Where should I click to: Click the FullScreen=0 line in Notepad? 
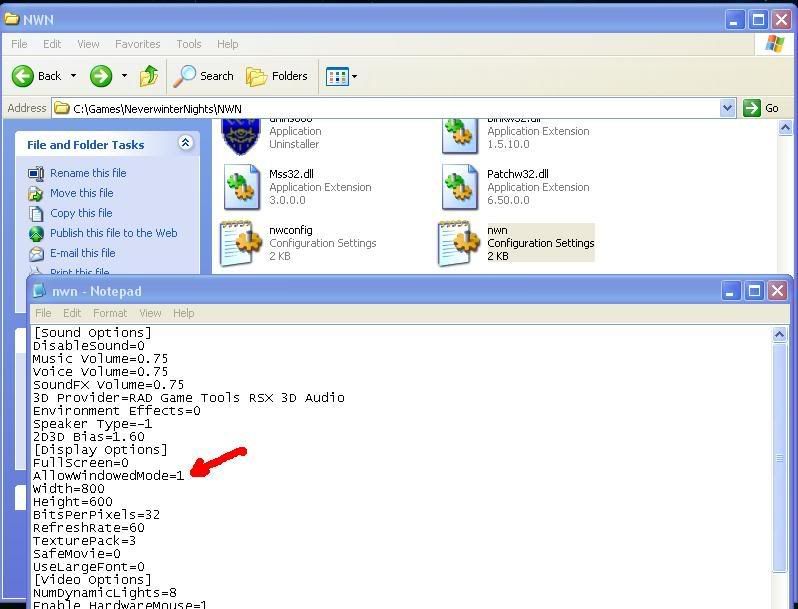[x=80, y=462]
